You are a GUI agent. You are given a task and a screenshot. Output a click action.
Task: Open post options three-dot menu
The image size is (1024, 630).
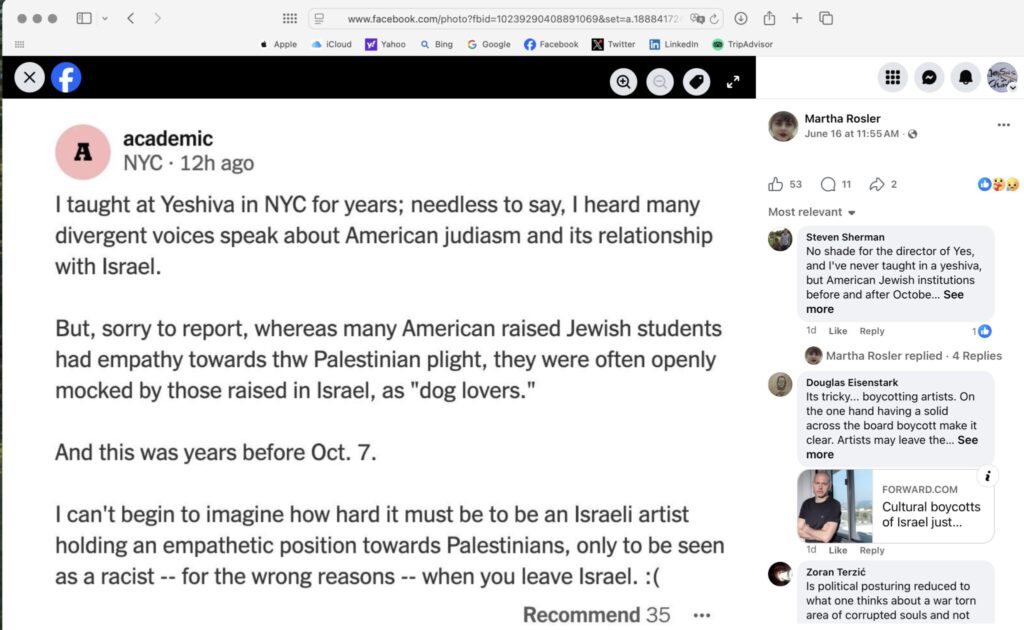[1003, 125]
